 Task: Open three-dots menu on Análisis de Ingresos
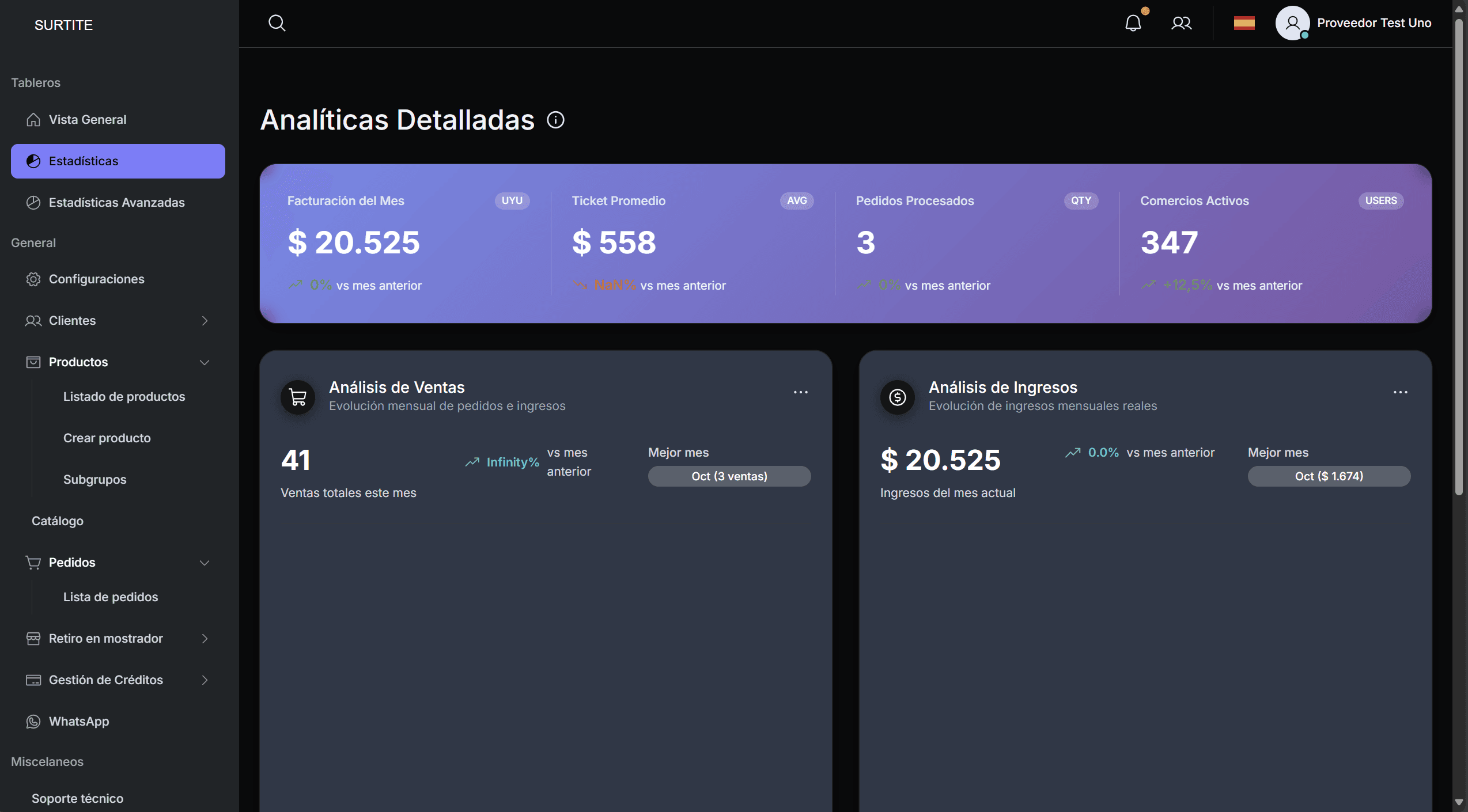point(1400,392)
